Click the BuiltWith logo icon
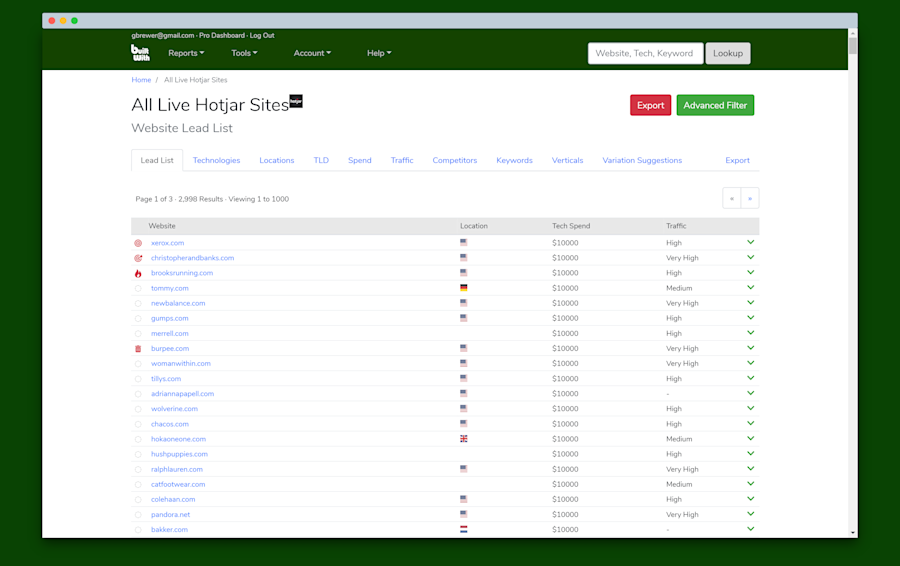Viewport: 900px width, 566px height. (140, 53)
